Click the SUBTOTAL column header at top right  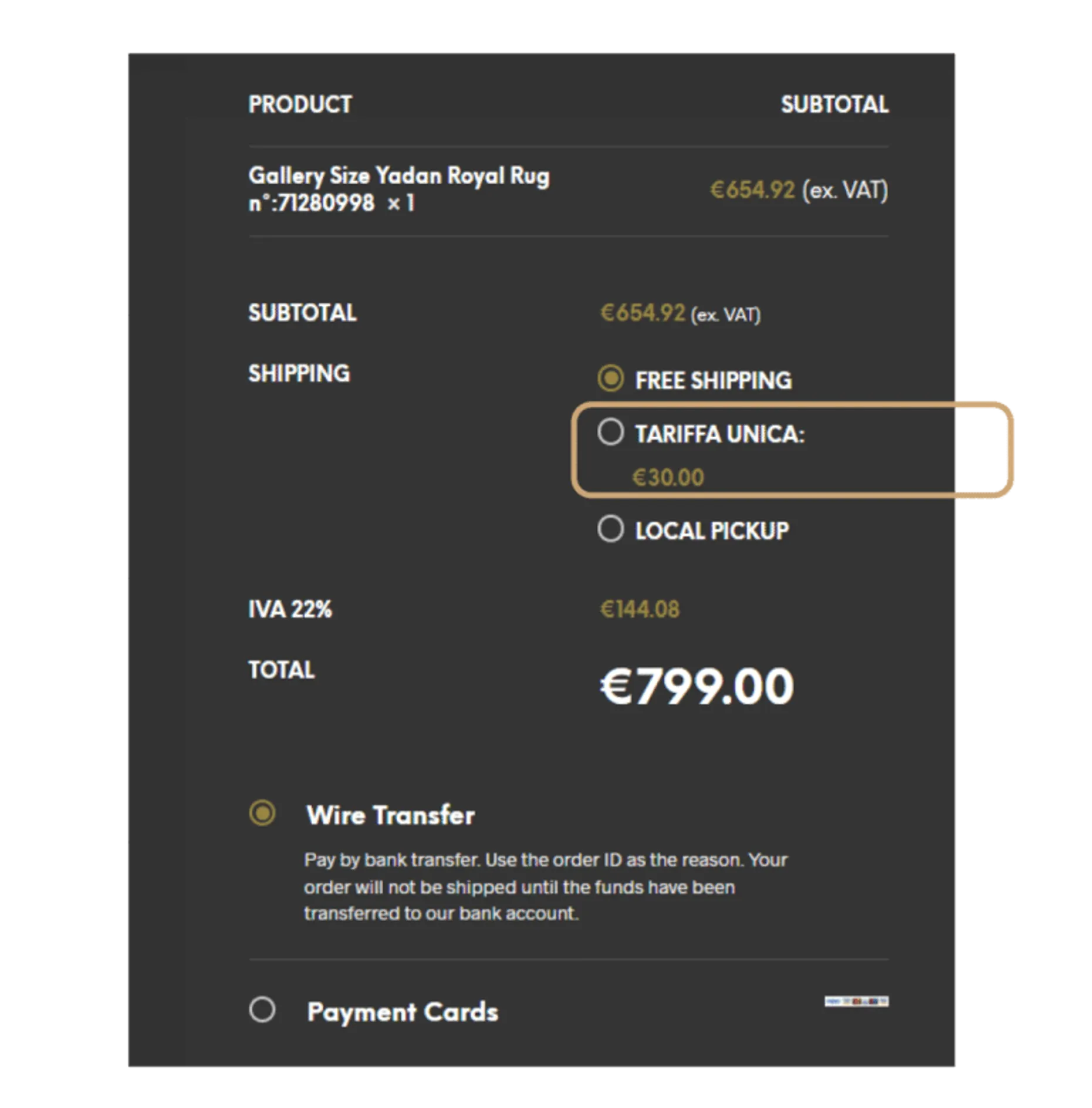pyautogui.click(x=834, y=104)
